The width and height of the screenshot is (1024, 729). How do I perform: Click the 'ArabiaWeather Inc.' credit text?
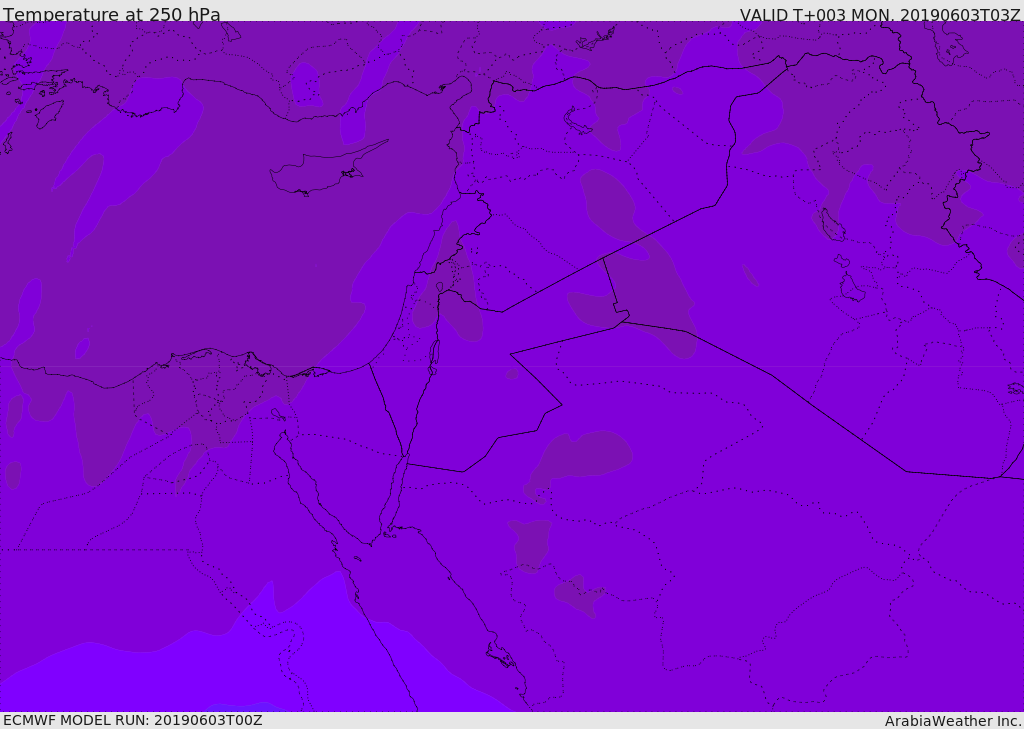click(953, 721)
